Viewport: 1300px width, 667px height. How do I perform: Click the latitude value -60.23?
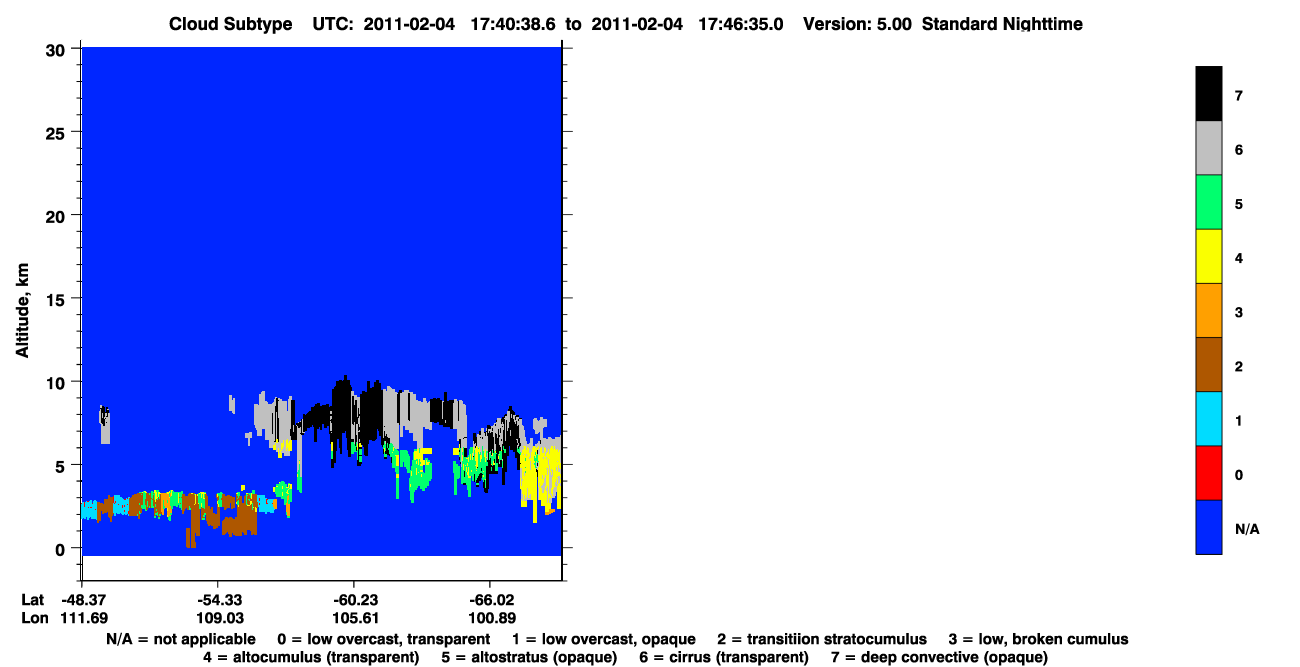click(354, 600)
